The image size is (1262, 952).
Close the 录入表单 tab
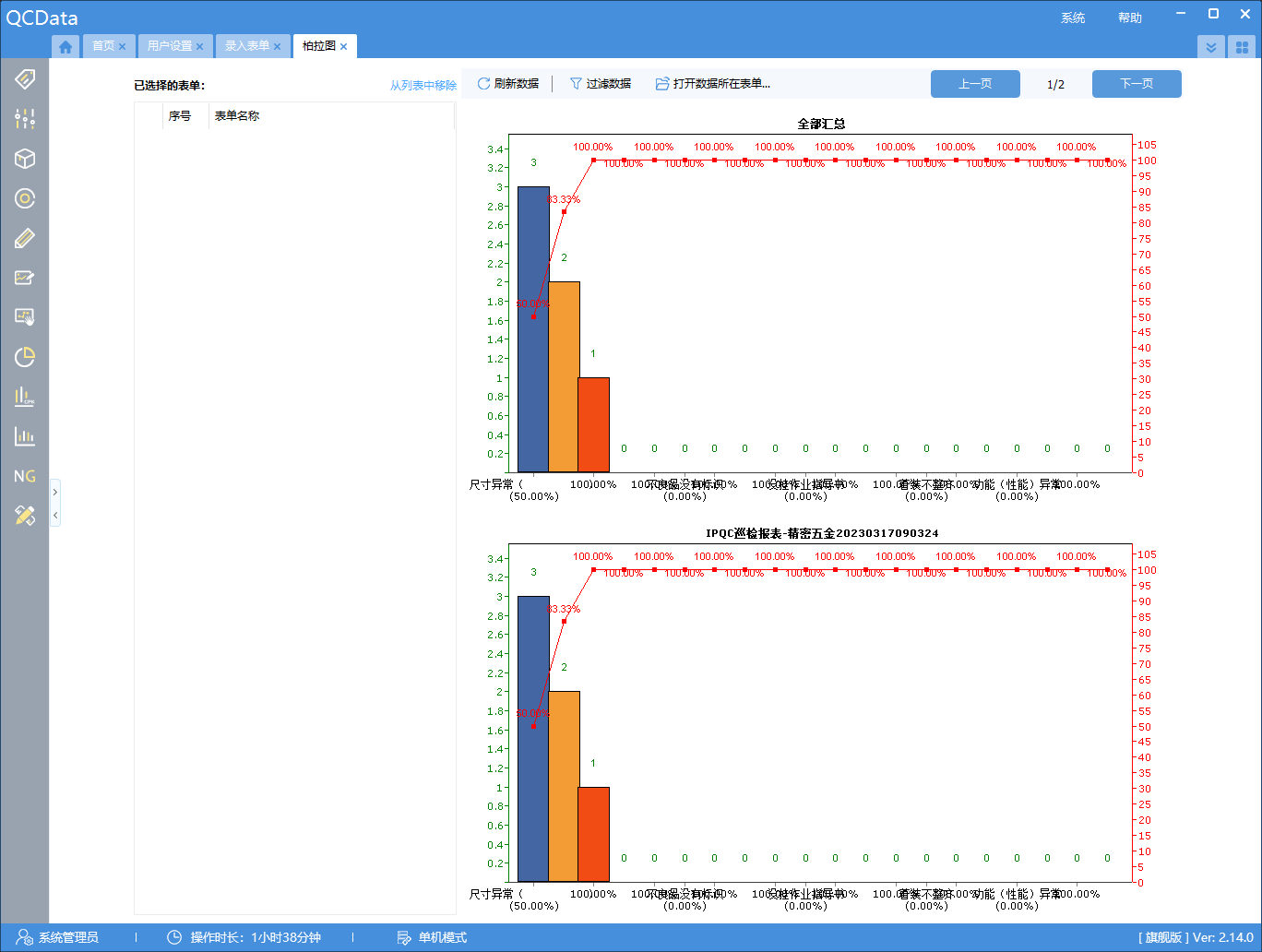(277, 46)
